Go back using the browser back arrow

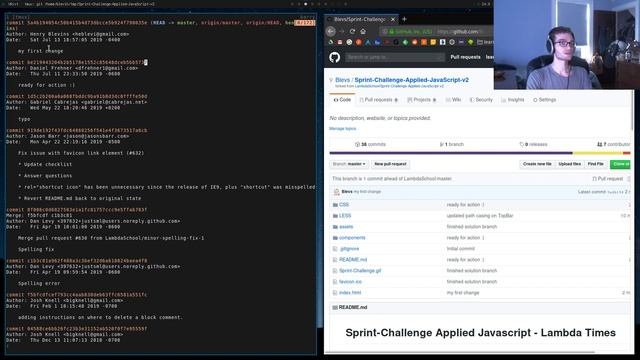(x=331, y=31)
